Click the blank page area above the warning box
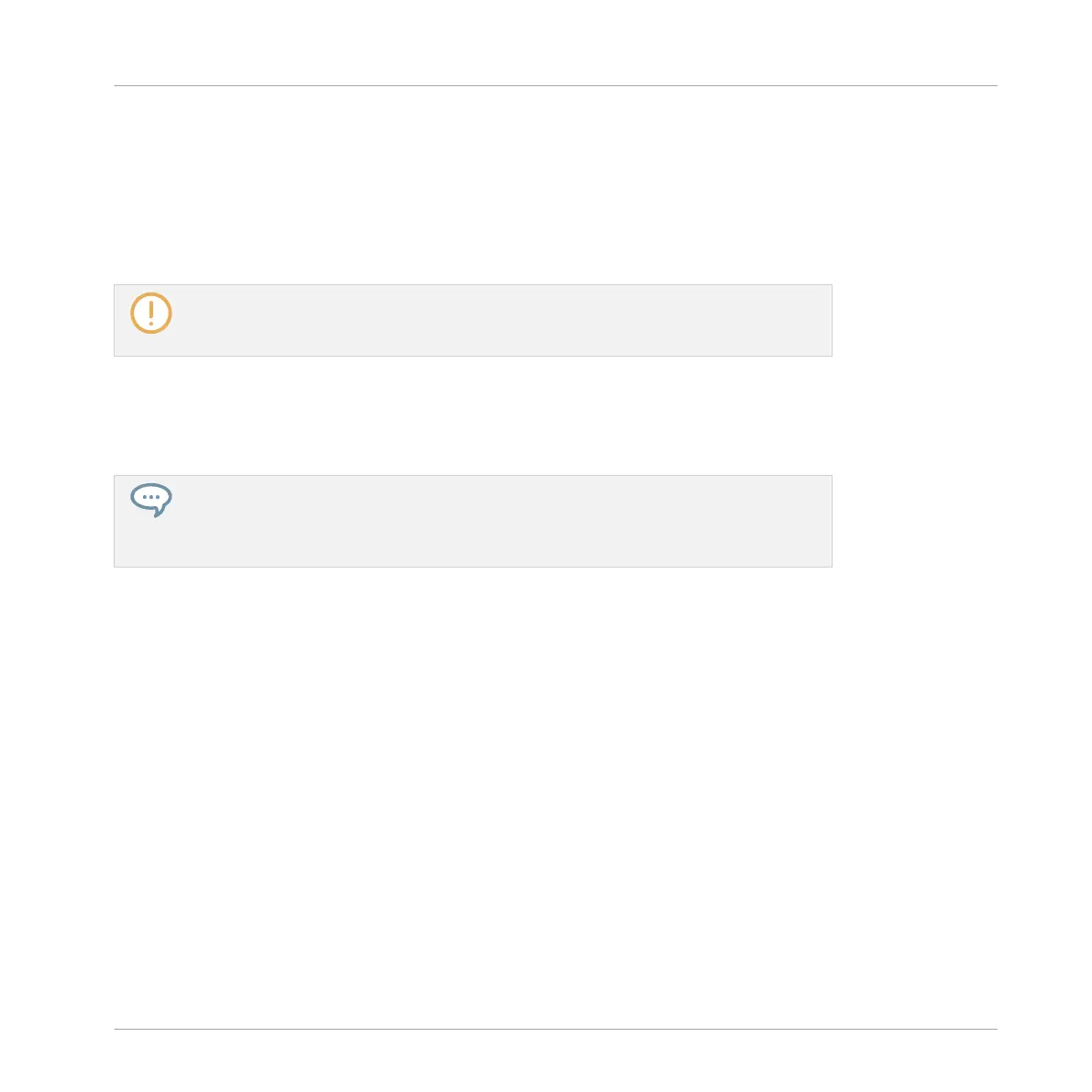The height and width of the screenshot is (1092, 1092). pyautogui.click(x=473, y=185)
